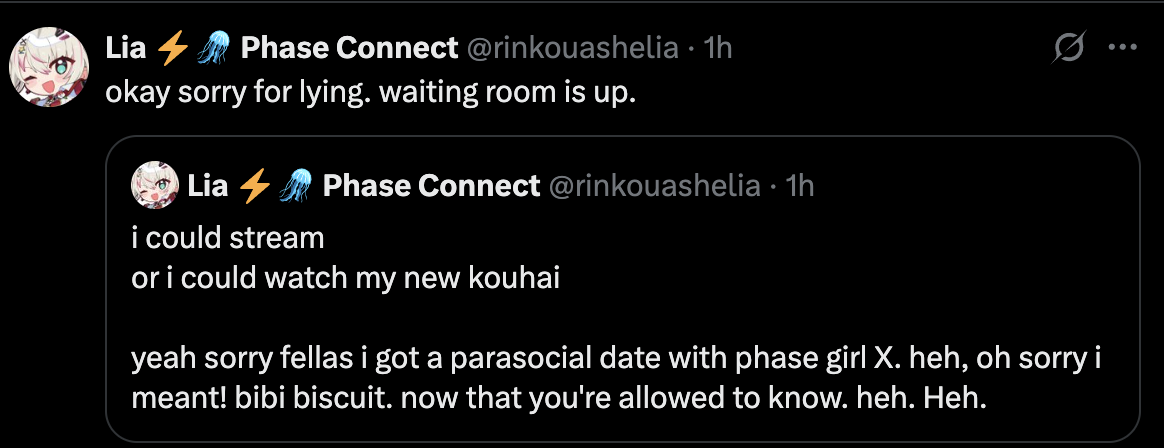
Task: Click jellyfish emoji in top author name
Action: pyautogui.click(x=212, y=48)
